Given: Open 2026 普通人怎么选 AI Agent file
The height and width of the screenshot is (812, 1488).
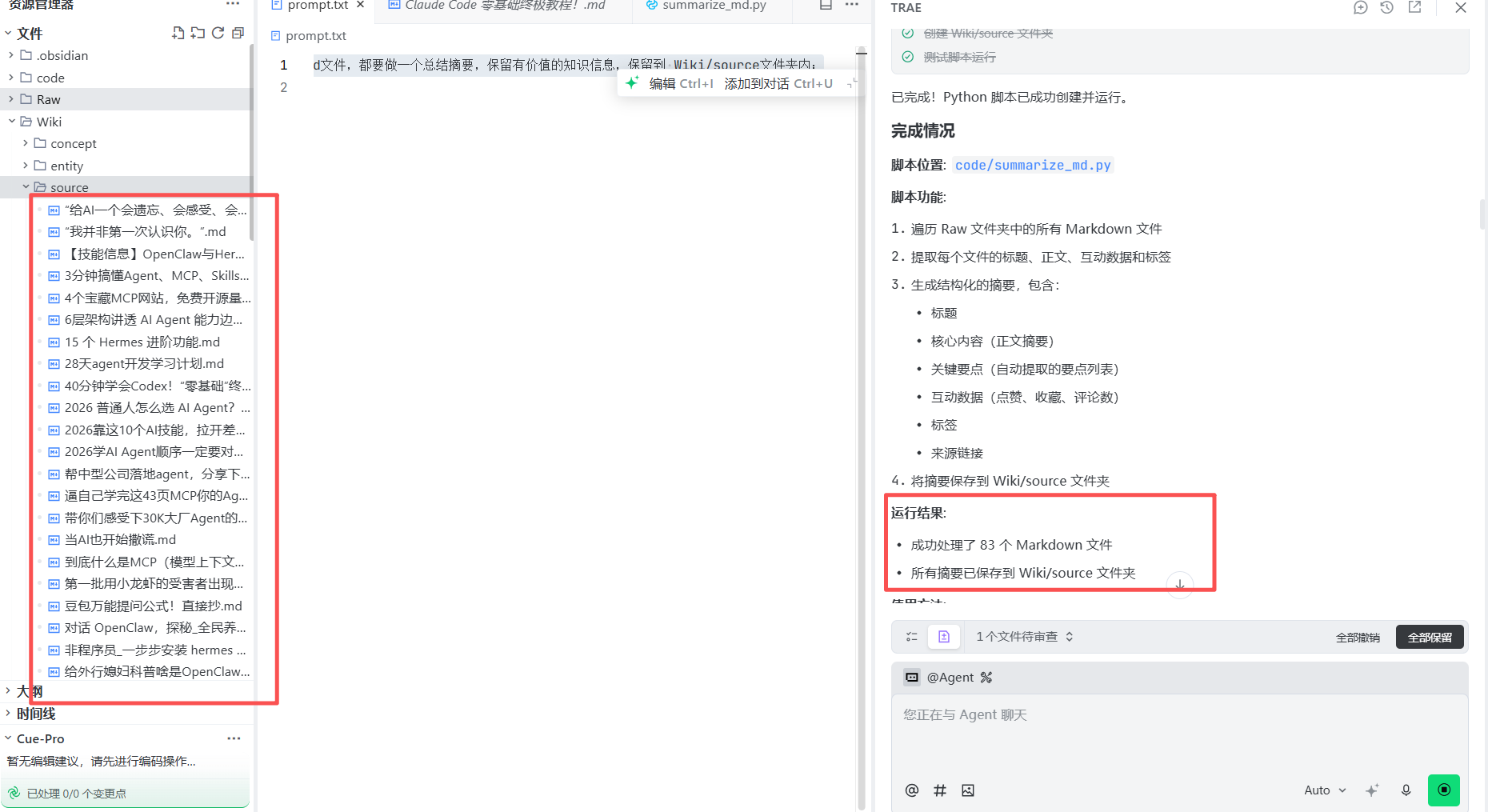Looking at the screenshot, I should click(x=157, y=407).
